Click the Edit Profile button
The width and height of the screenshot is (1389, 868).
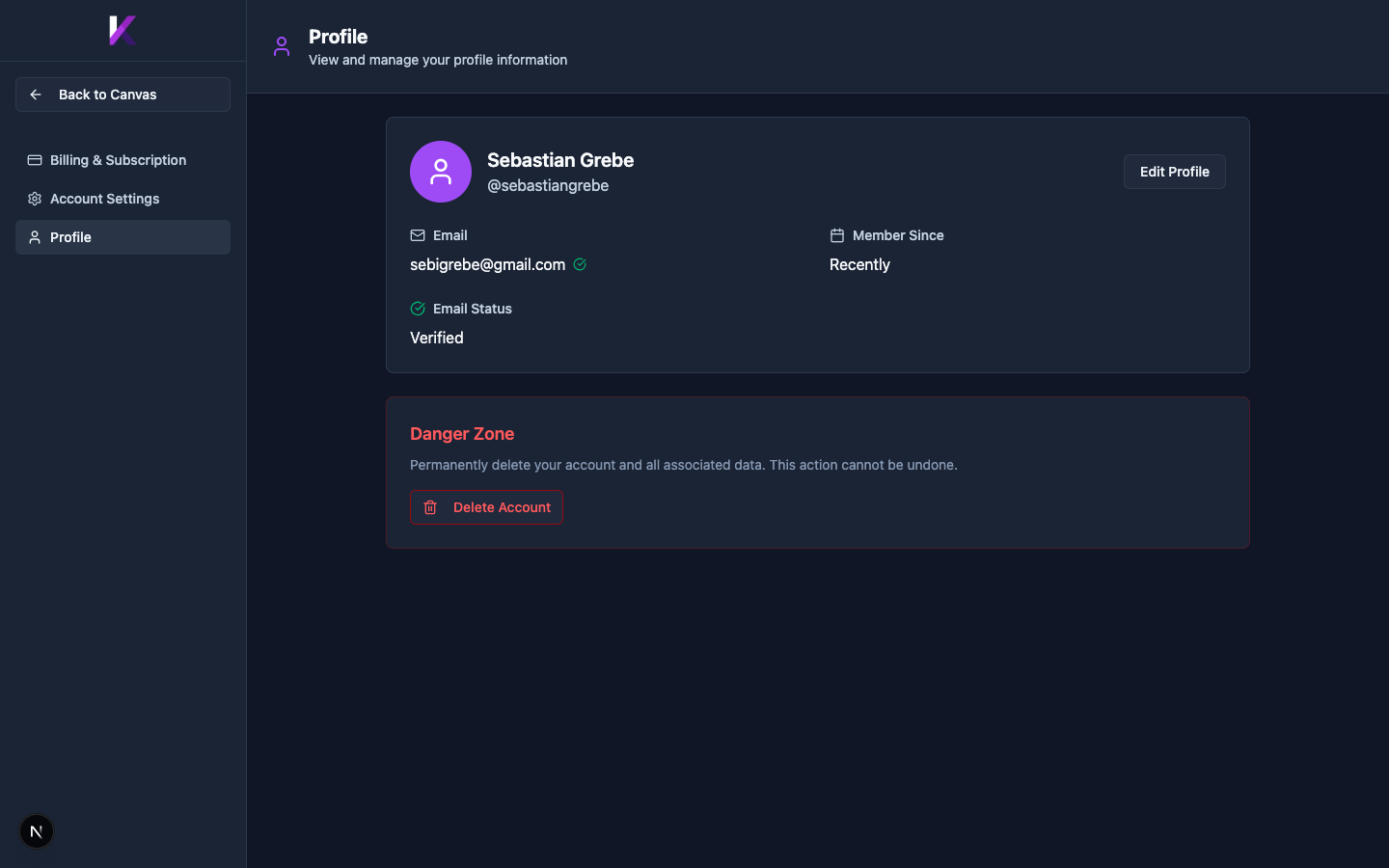[x=1174, y=172]
